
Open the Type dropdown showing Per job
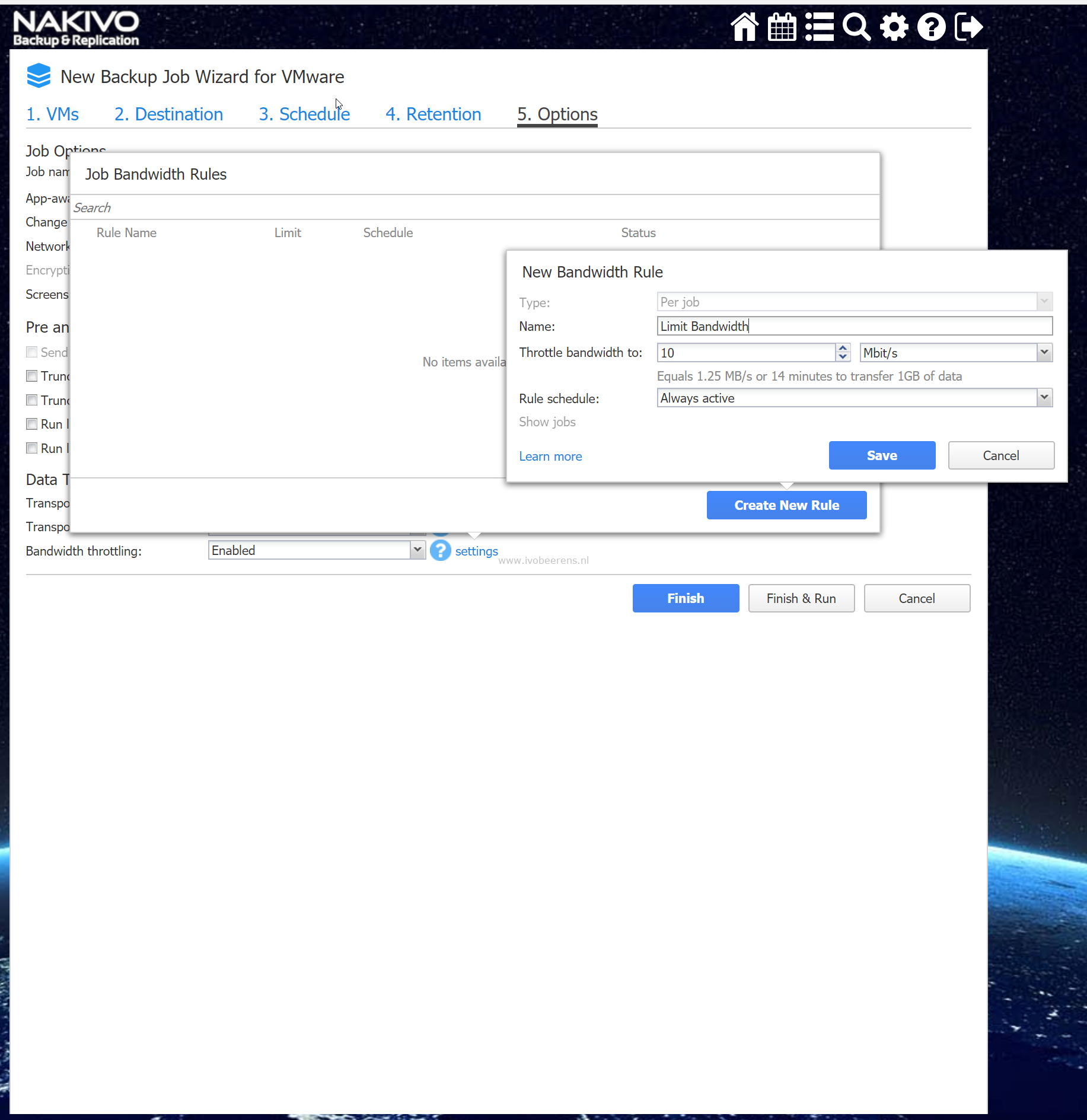point(855,302)
